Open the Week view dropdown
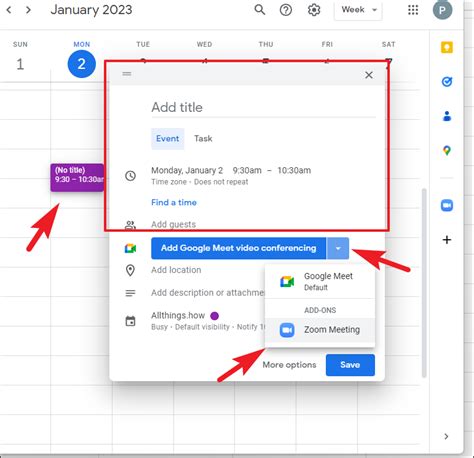The height and width of the screenshot is (458, 474). (358, 10)
